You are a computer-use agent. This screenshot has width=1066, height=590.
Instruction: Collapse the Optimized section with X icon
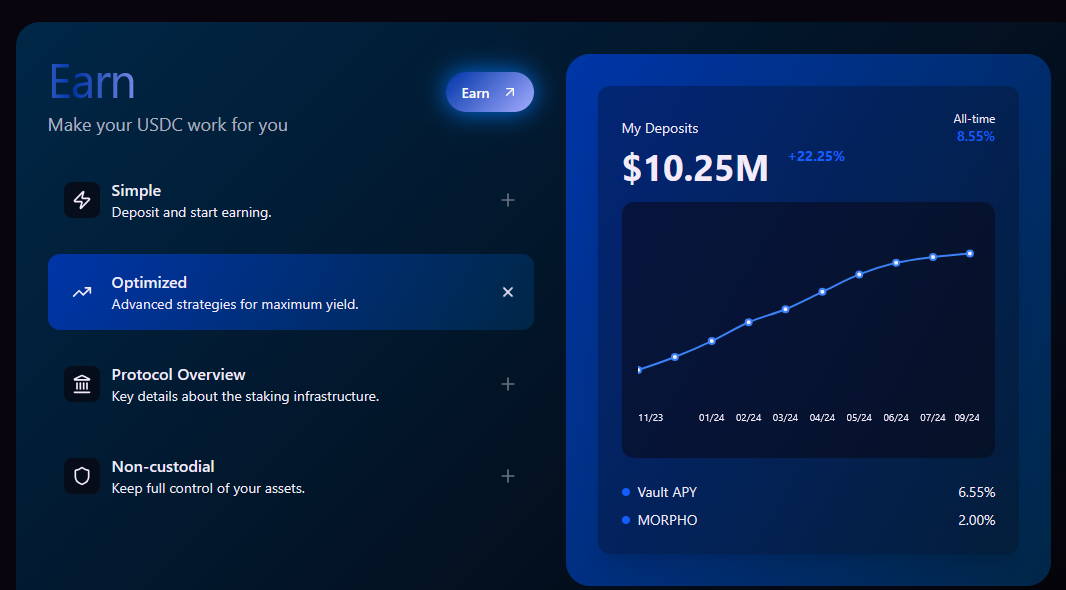[x=508, y=292]
